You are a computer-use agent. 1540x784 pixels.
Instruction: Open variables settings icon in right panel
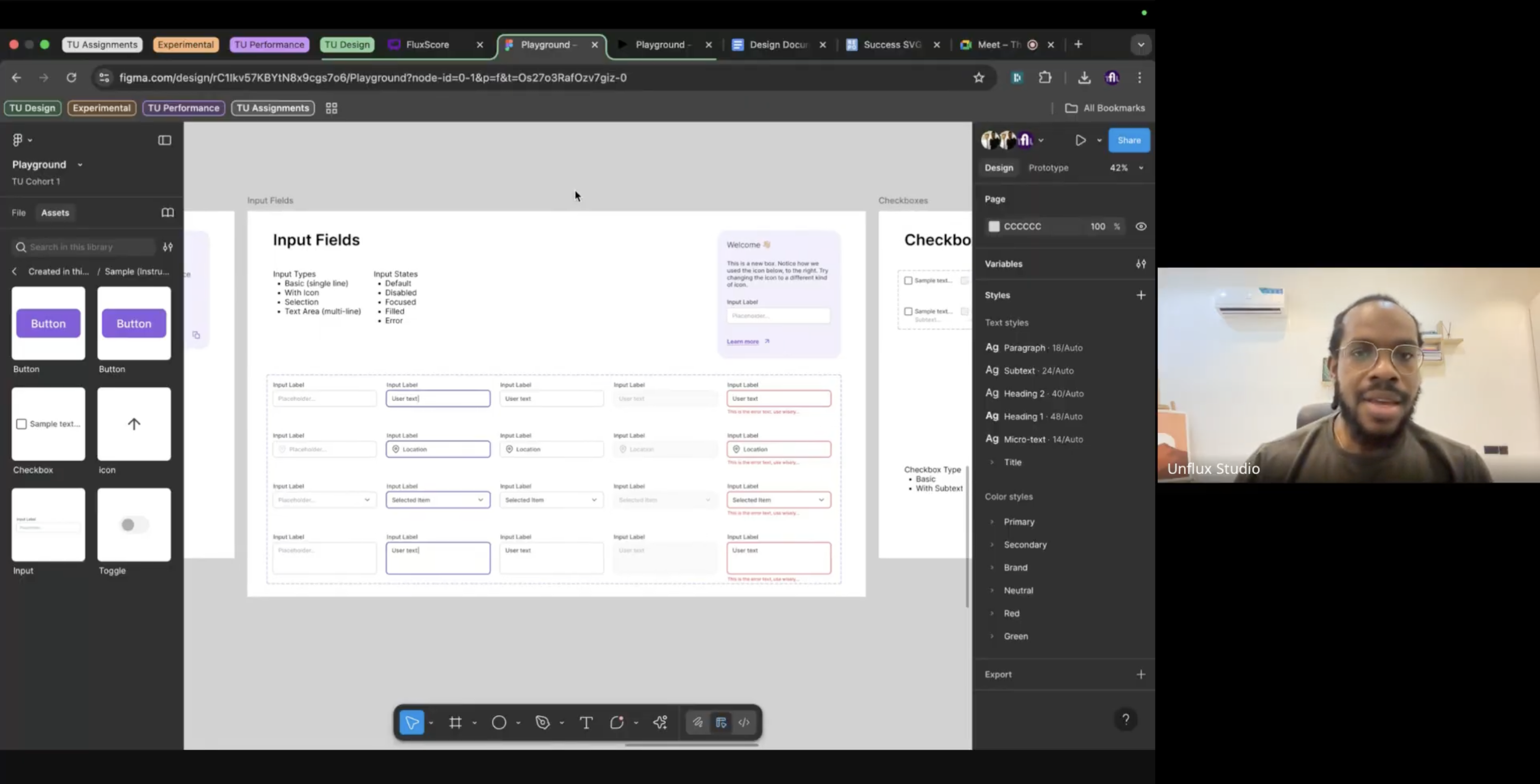pos(1141,264)
